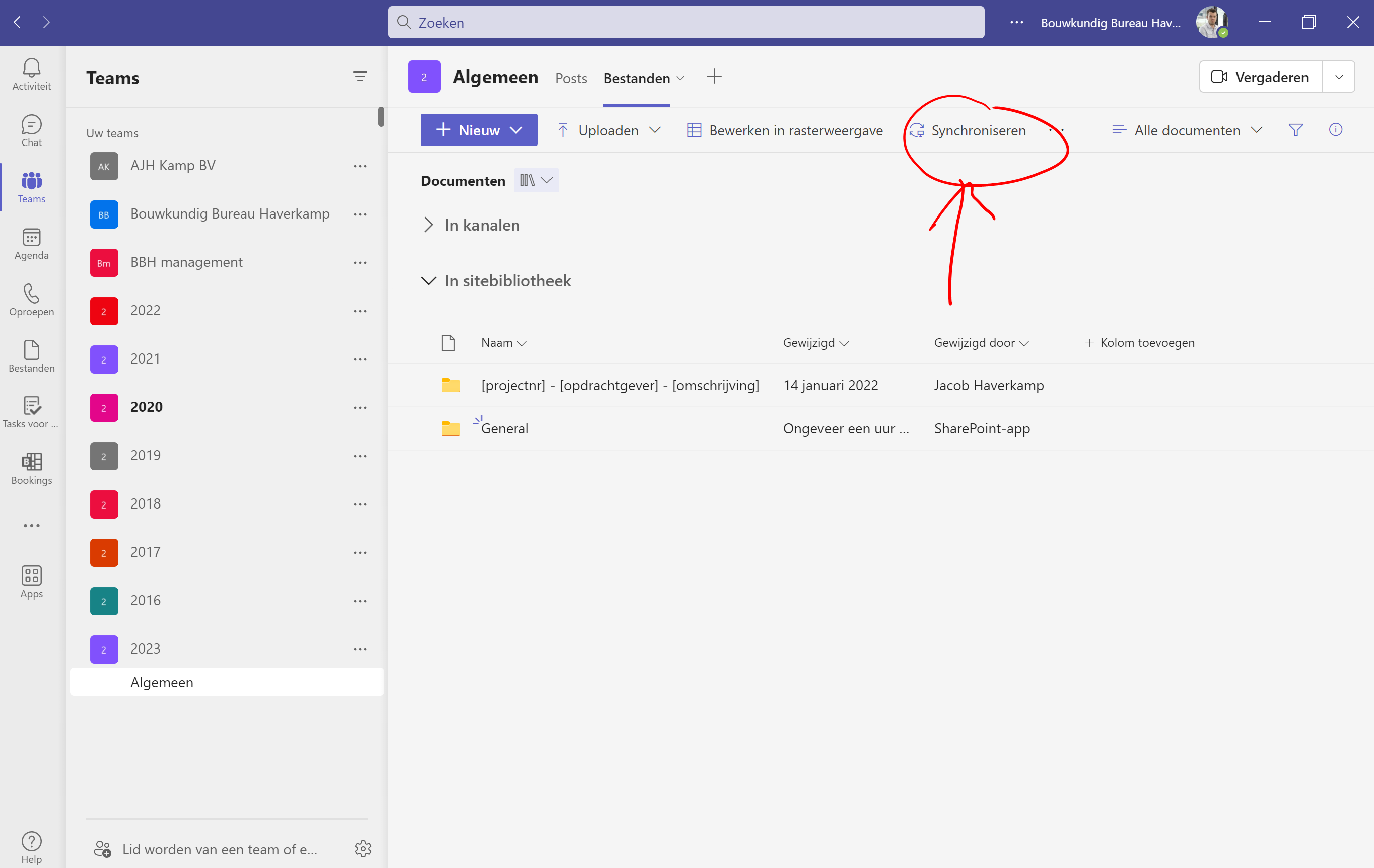The width and height of the screenshot is (1374, 868).
Task: Select Jacob Haverkamp in modified-by column
Action: click(x=989, y=386)
